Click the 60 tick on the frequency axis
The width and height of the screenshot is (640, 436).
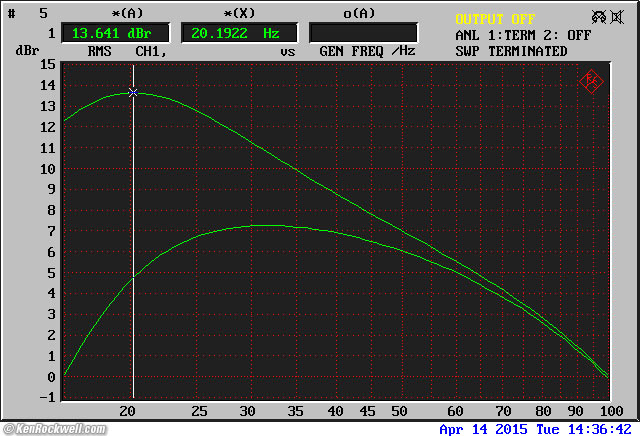pyautogui.click(x=455, y=411)
